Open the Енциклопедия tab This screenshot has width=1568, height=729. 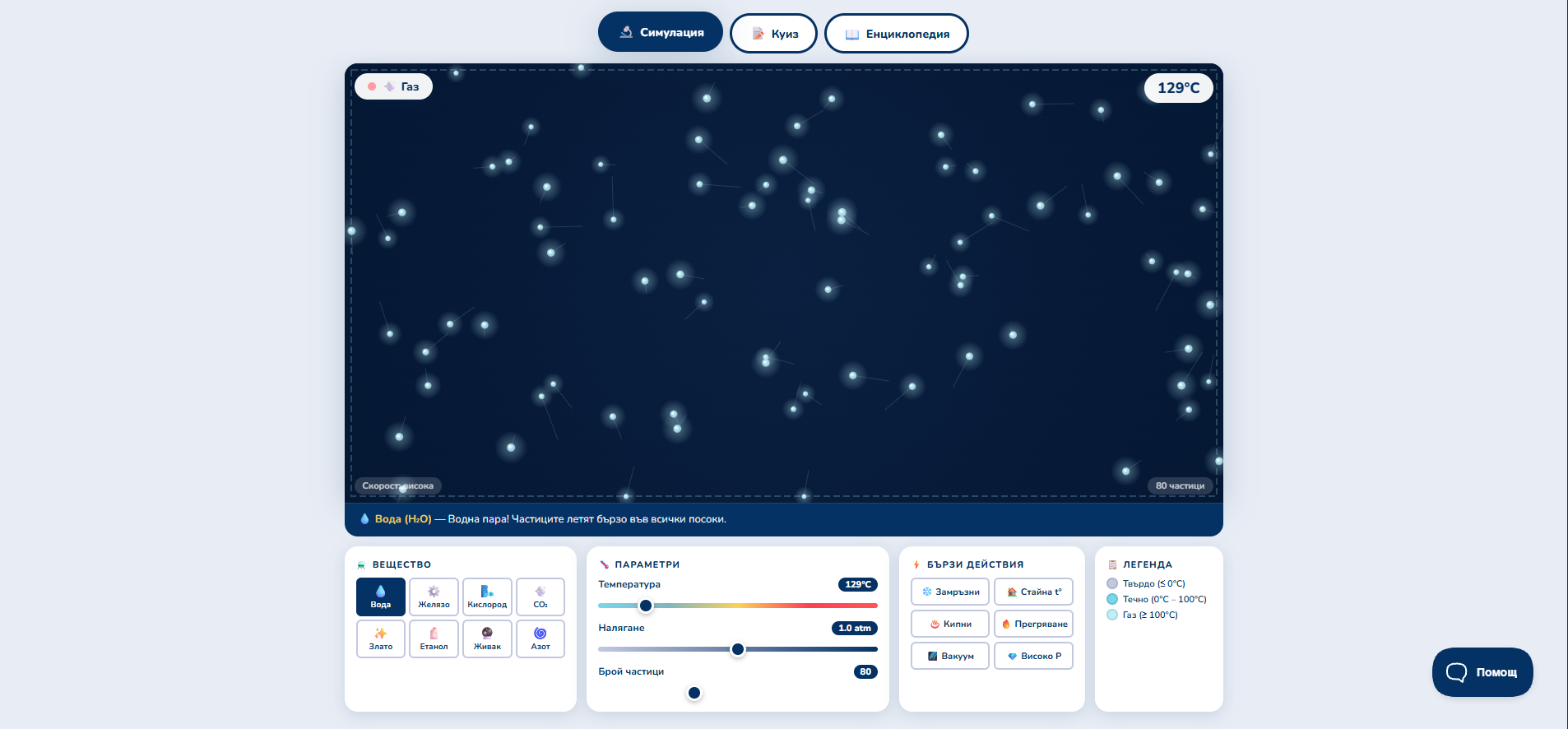point(896,34)
